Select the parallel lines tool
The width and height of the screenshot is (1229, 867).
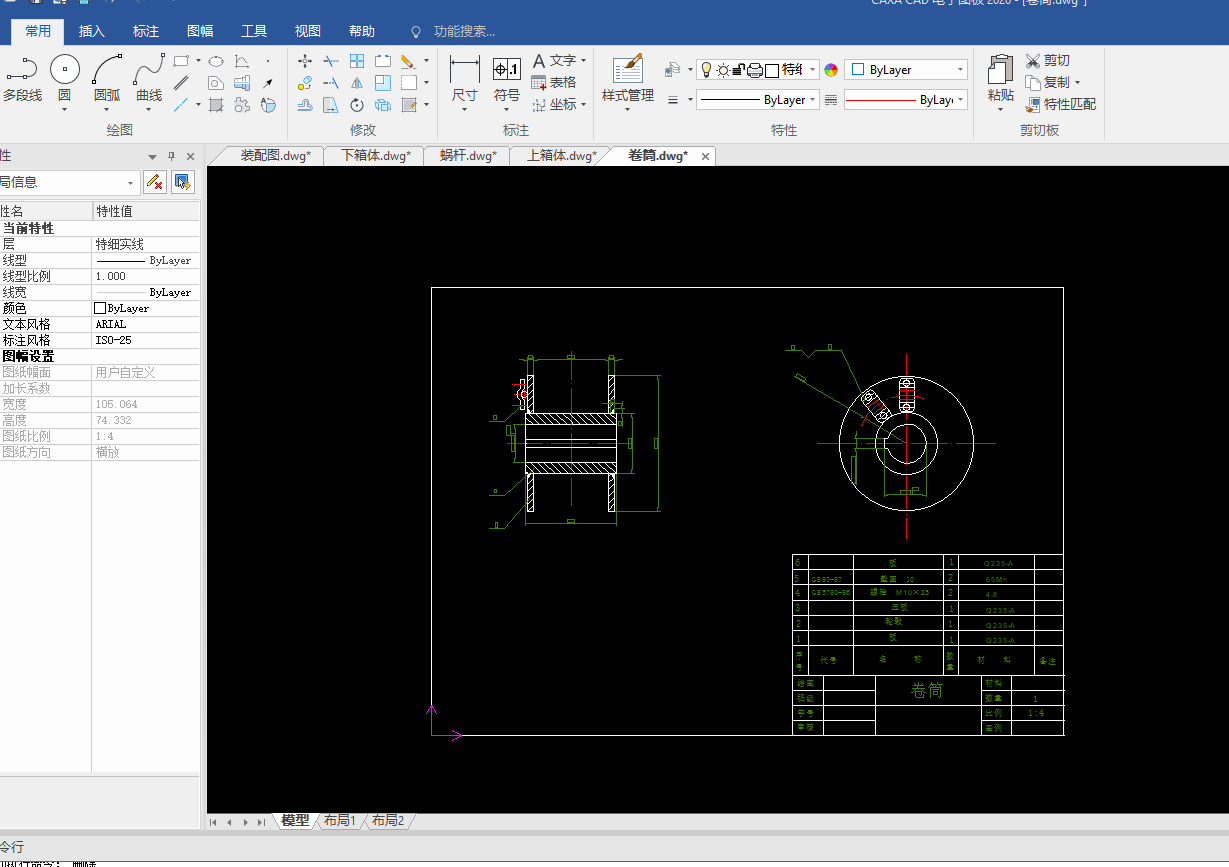coord(181,83)
